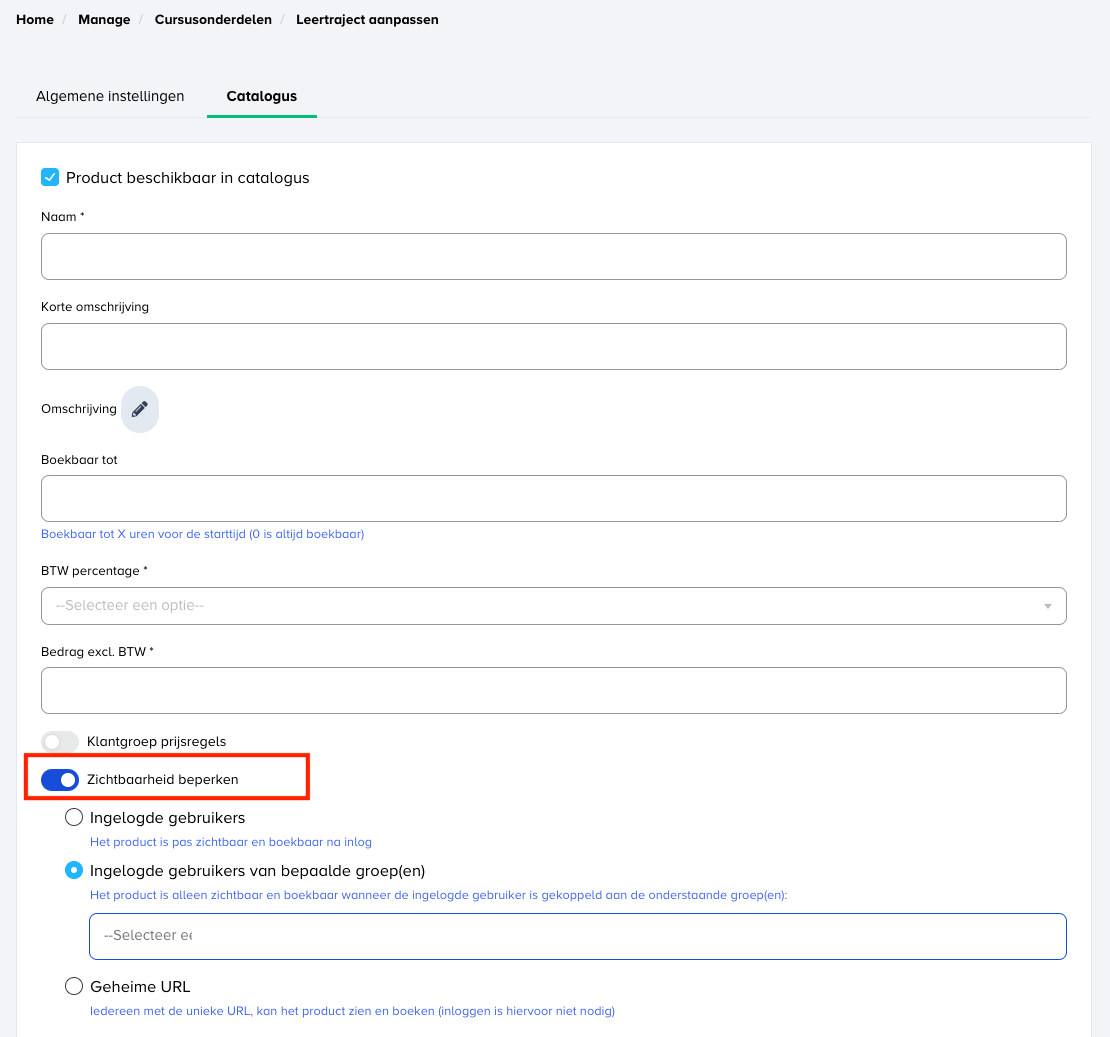Choose Ingelogde gebruikers van bepaalde groep(en) radio

[74, 871]
